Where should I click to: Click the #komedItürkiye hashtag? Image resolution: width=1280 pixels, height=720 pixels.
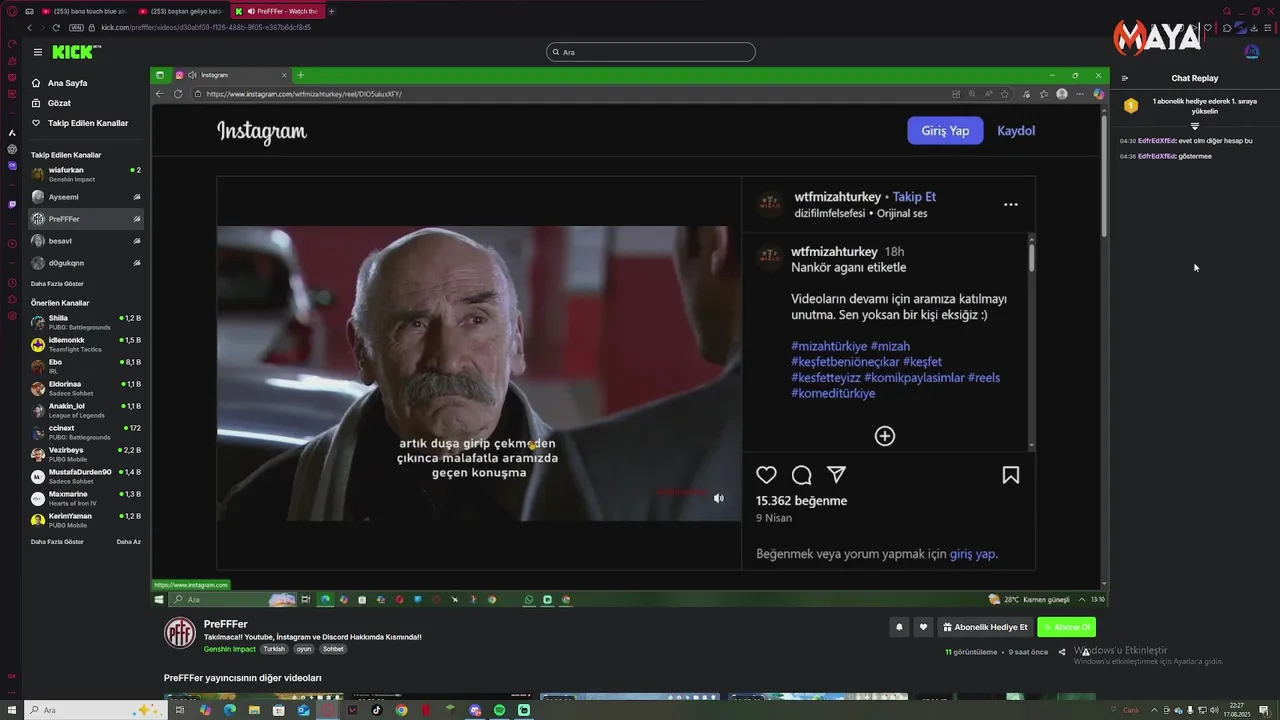(833, 393)
